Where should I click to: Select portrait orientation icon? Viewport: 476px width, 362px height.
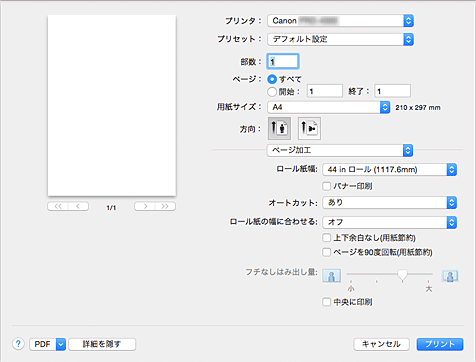(279, 128)
